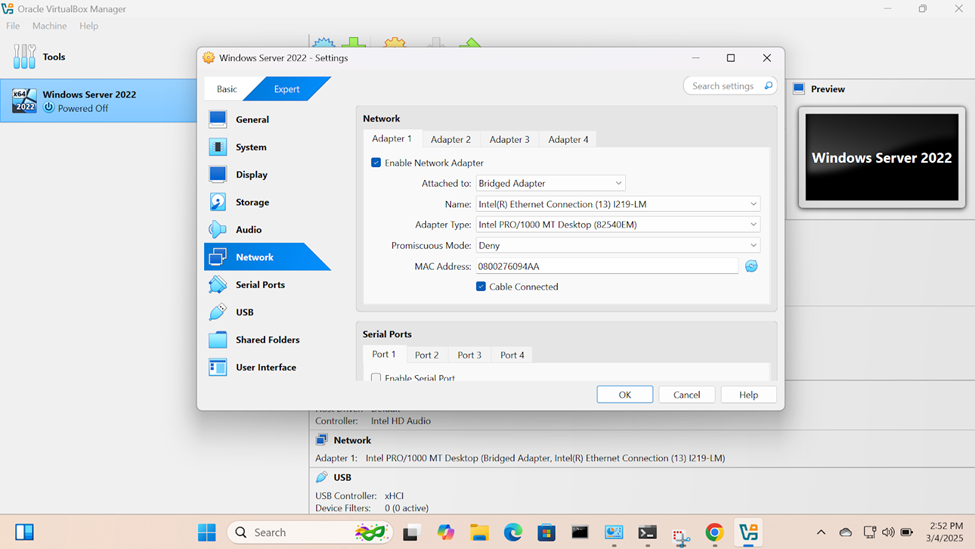Open USB settings category
975x549 pixels.
point(267,312)
